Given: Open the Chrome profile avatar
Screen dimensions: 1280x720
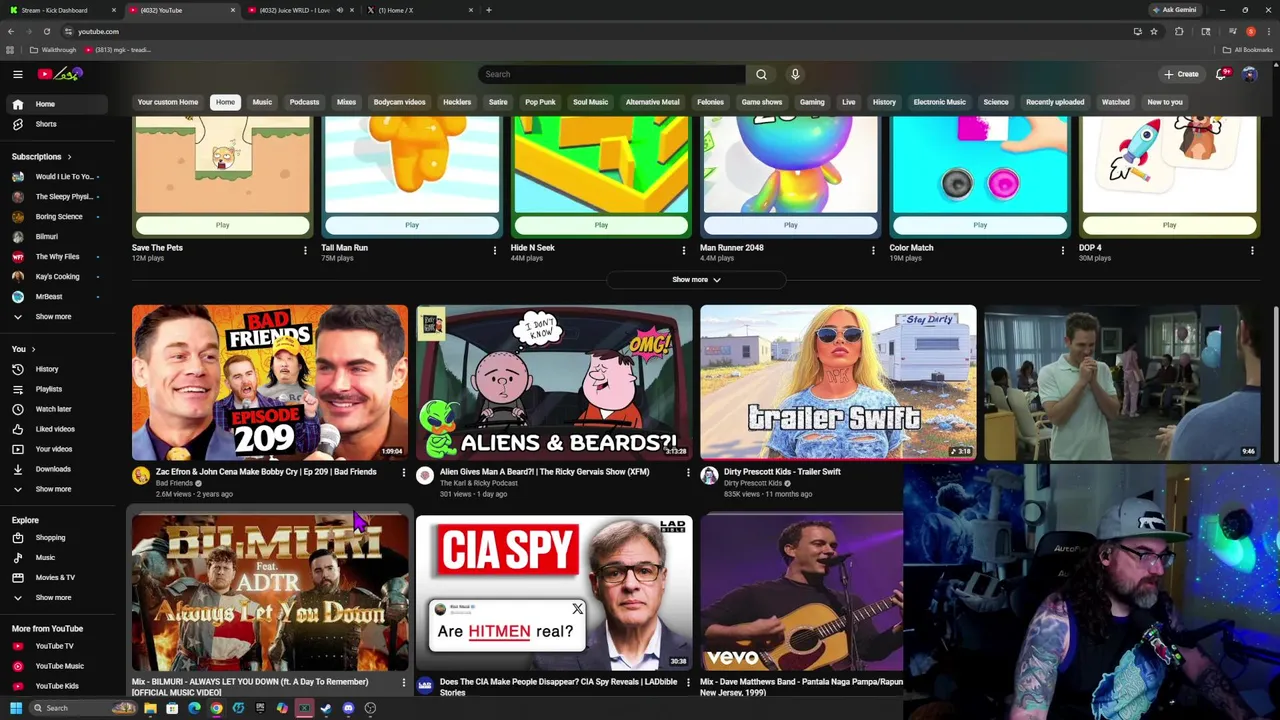Looking at the screenshot, I should click(x=1250, y=31).
